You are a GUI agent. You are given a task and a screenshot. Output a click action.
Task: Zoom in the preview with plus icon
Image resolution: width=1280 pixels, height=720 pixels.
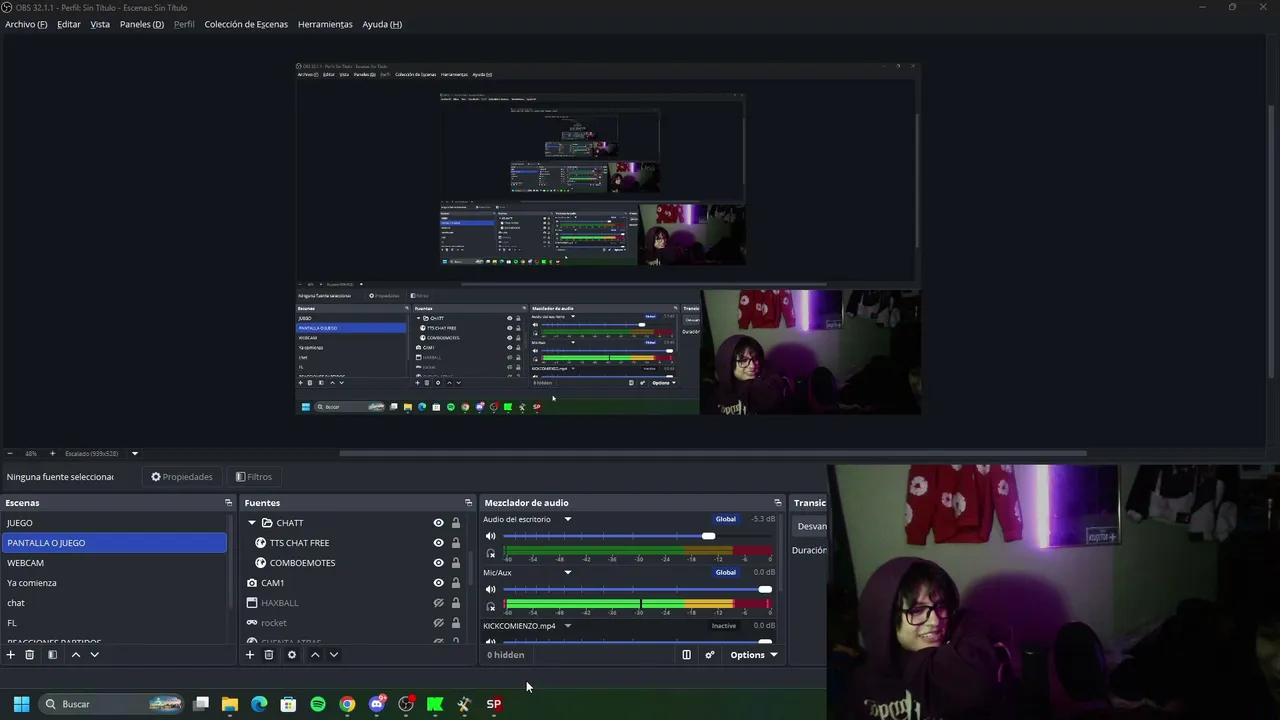52,453
